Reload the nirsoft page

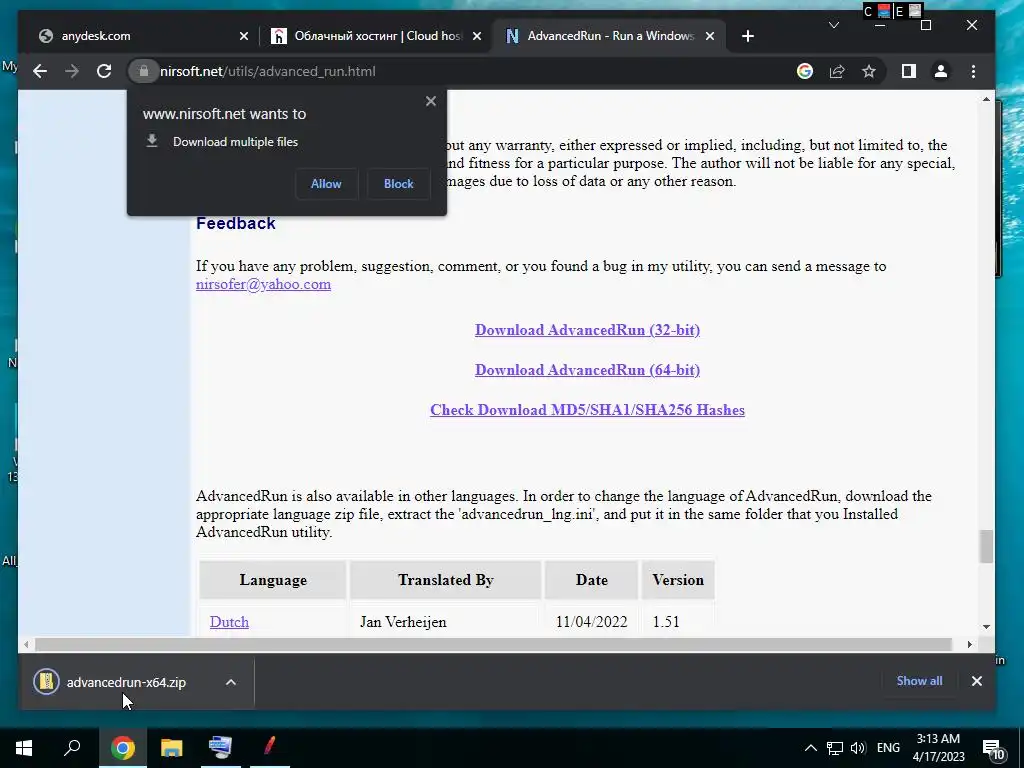click(104, 71)
